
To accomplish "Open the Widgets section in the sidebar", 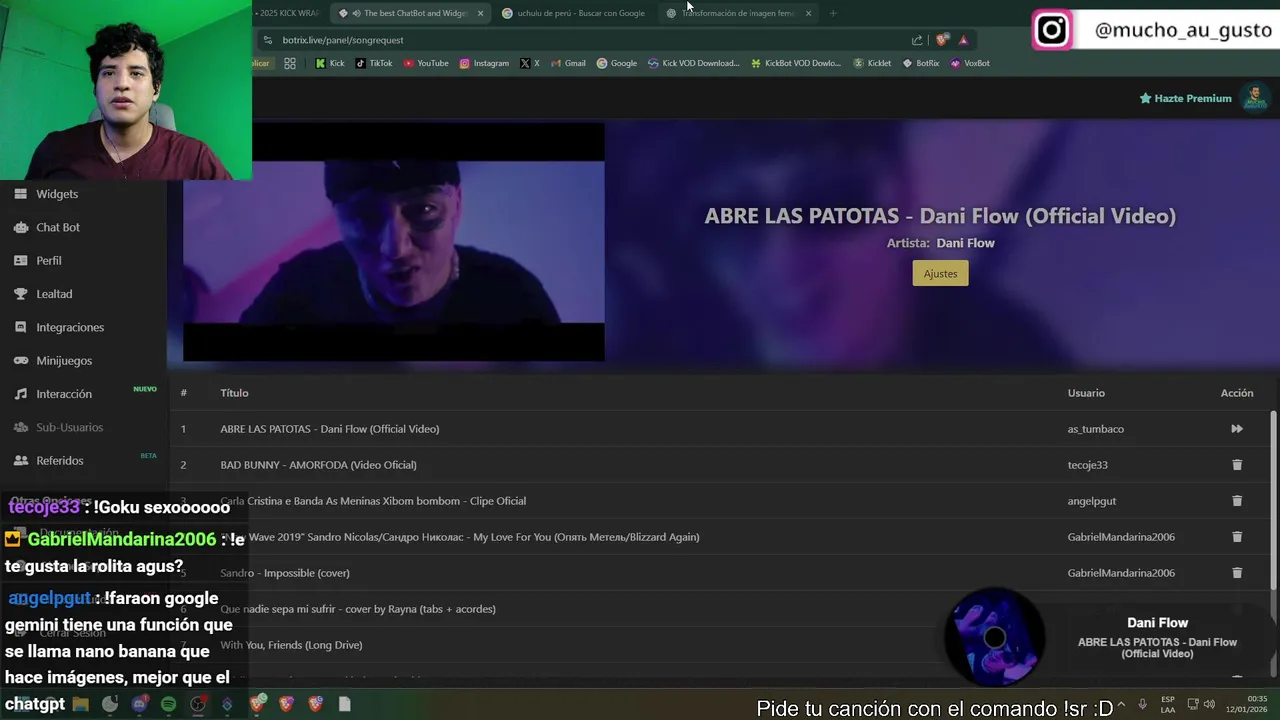I will [x=57, y=194].
